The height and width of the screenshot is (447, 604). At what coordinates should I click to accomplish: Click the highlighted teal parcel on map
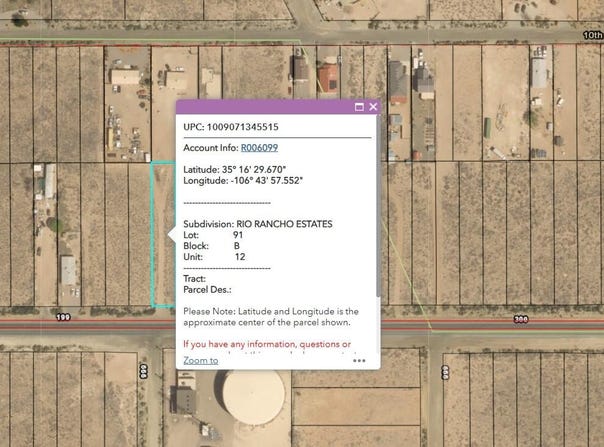point(163,235)
